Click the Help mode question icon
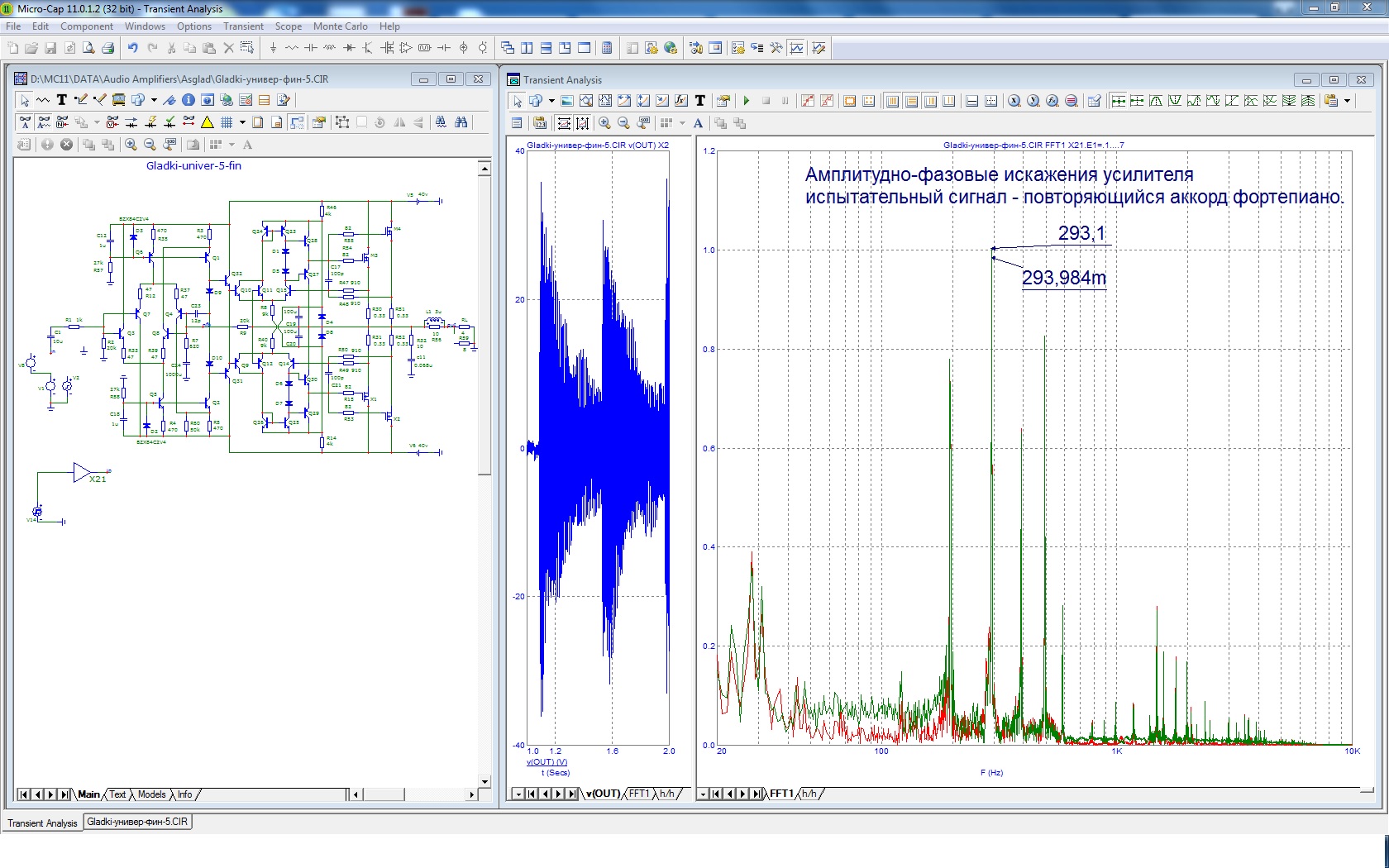This screenshot has height=868, width=1389. tap(208, 100)
